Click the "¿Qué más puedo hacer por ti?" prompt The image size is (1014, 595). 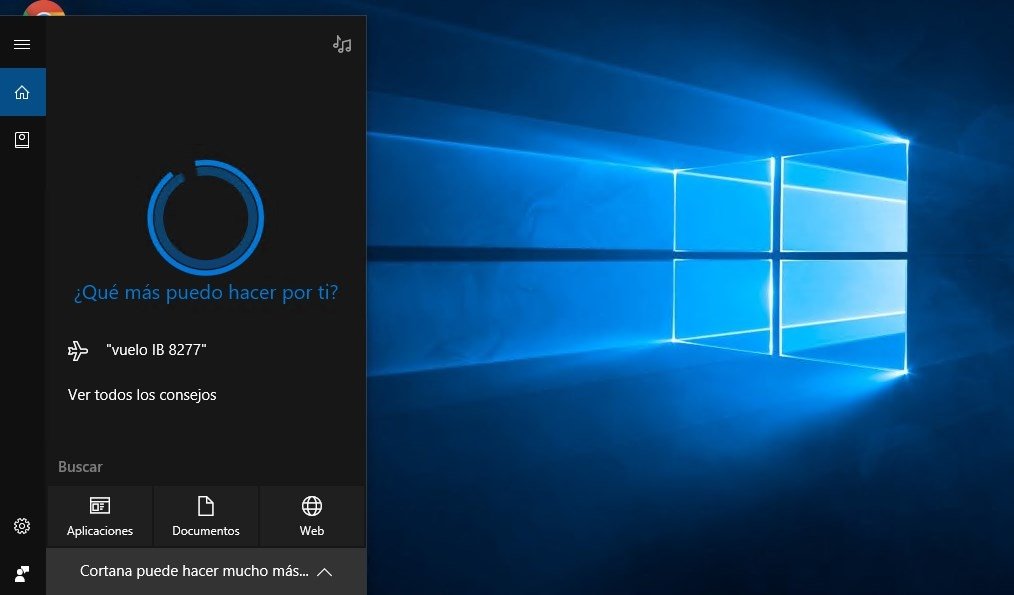click(x=206, y=292)
